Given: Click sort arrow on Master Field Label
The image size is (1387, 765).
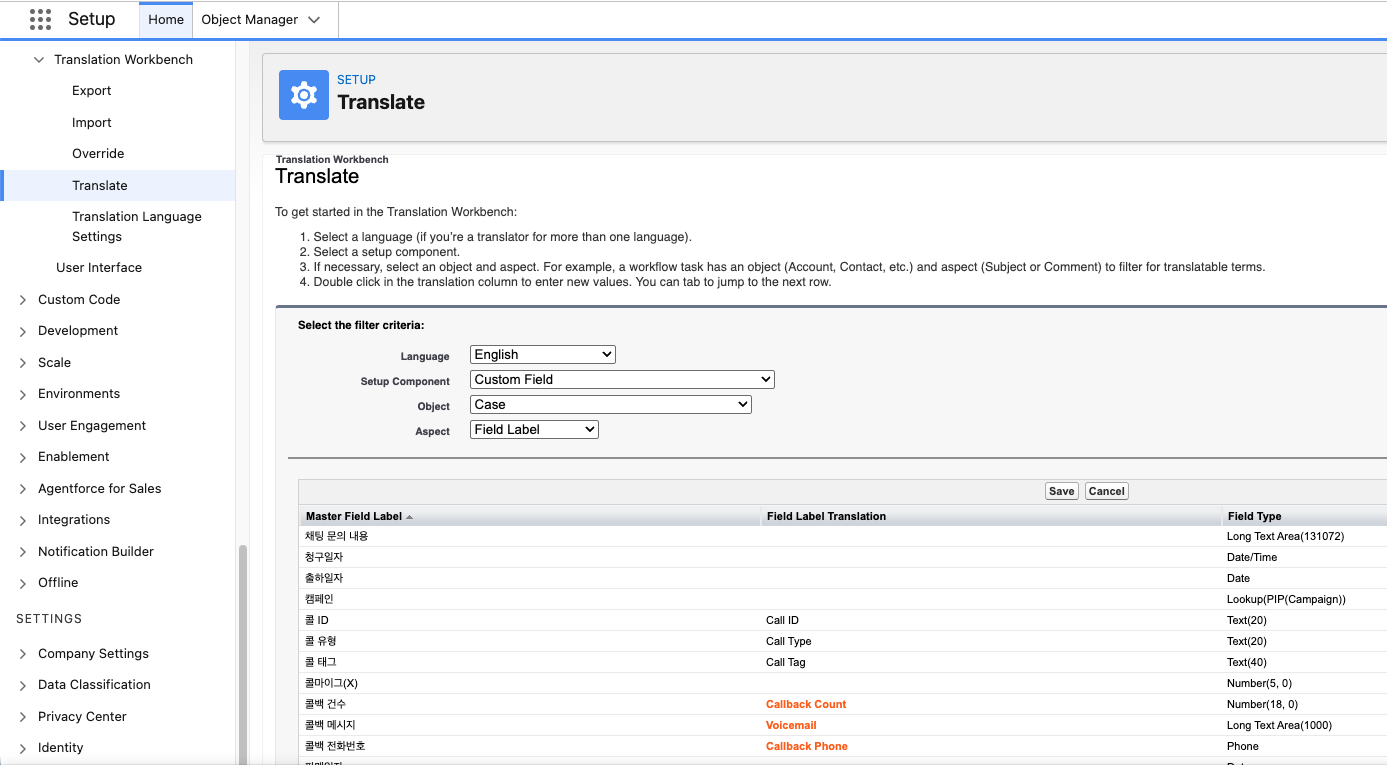Looking at the screenshot, I should [409, 517].
